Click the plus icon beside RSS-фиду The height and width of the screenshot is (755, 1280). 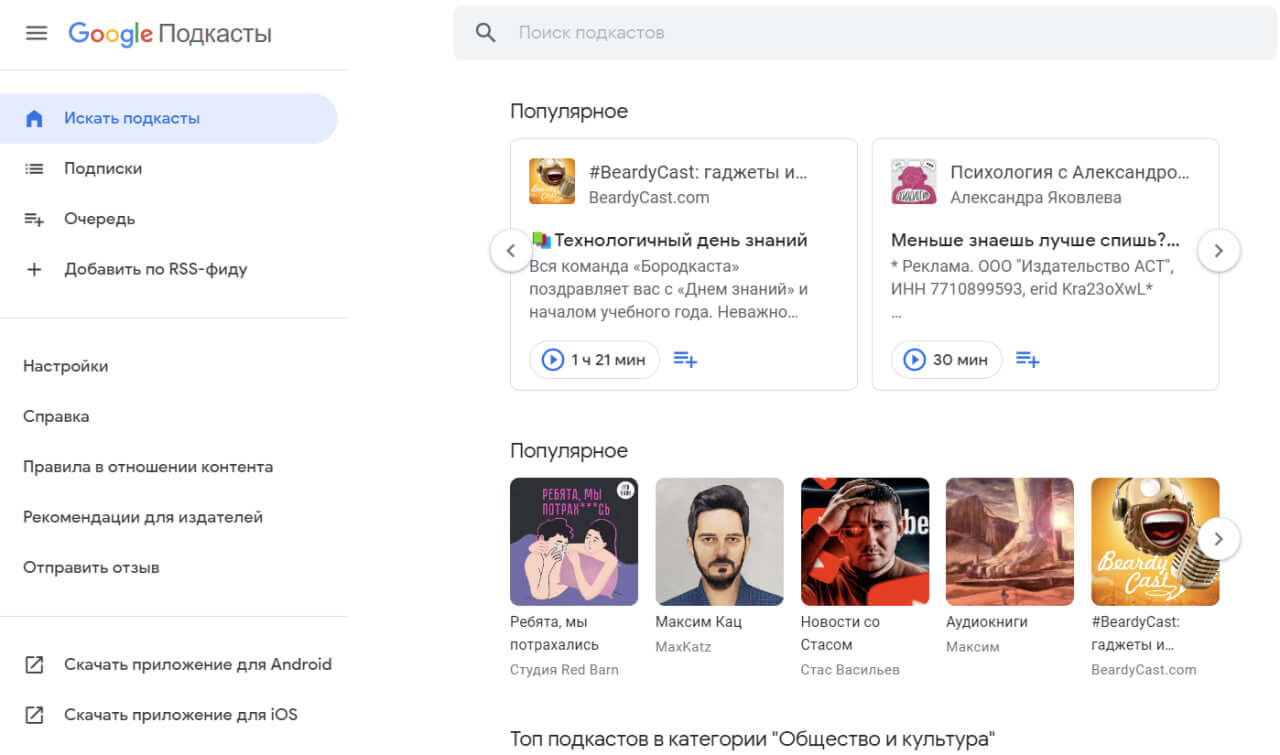[34, 268]
